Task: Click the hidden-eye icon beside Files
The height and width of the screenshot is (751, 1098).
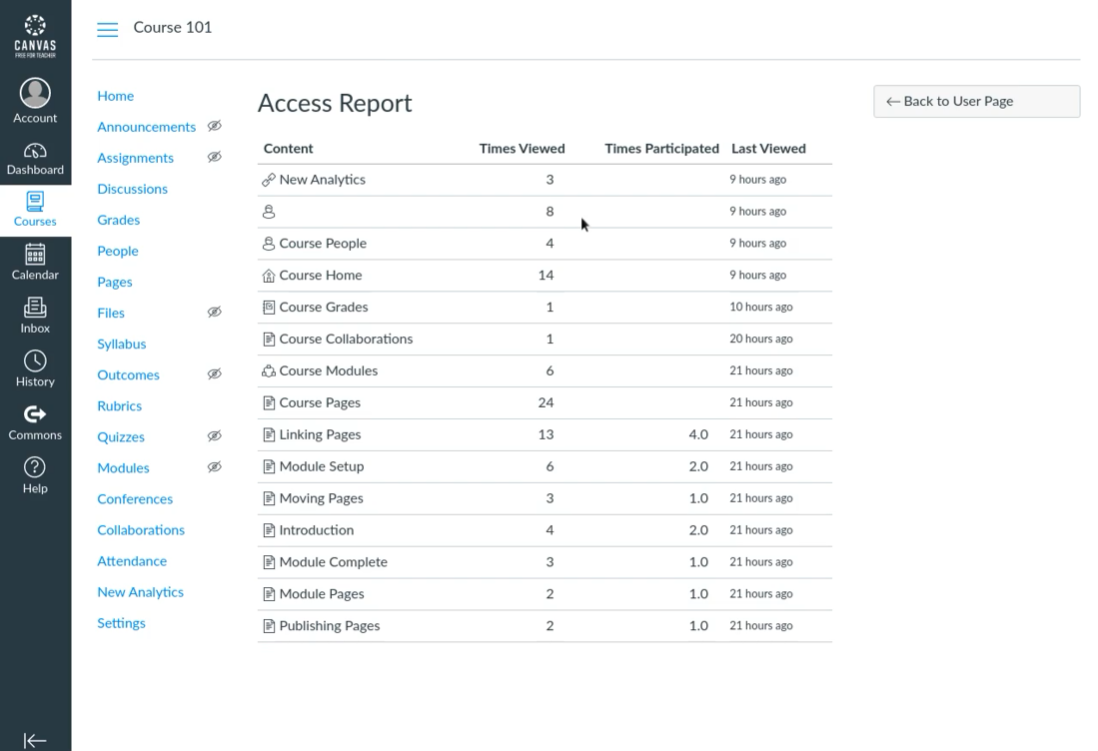Action: (x=214, y=313)
